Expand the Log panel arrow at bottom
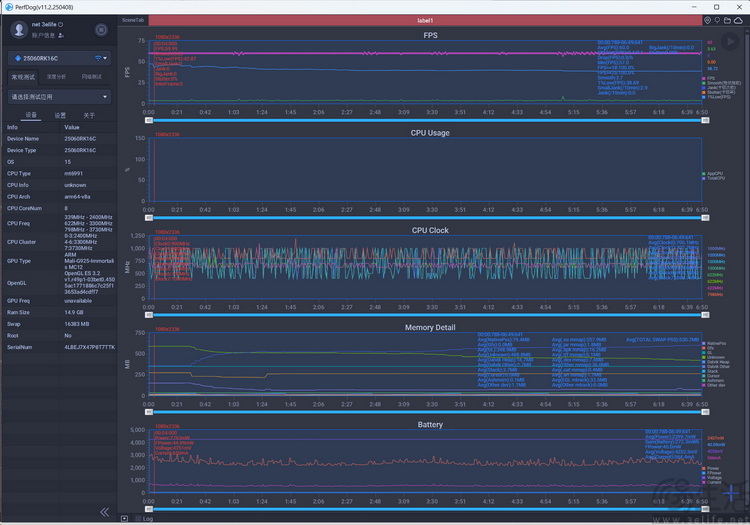 pos(124,518)
